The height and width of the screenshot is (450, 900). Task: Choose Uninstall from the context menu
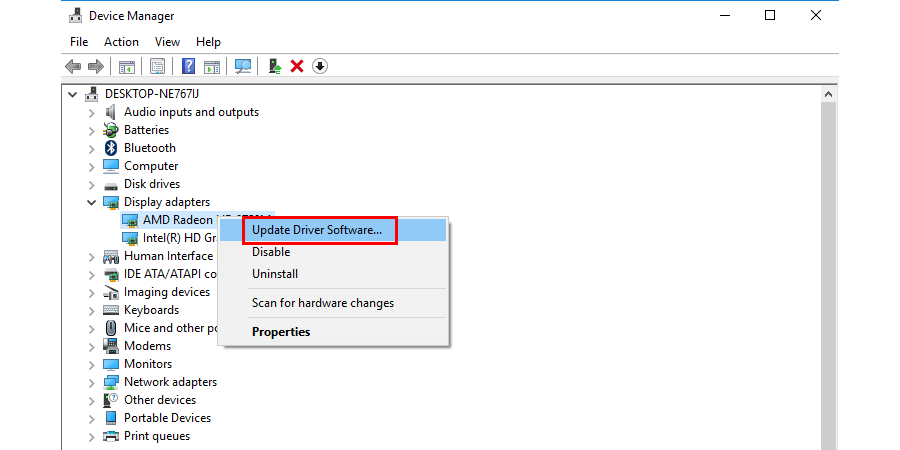pos(333,274)
